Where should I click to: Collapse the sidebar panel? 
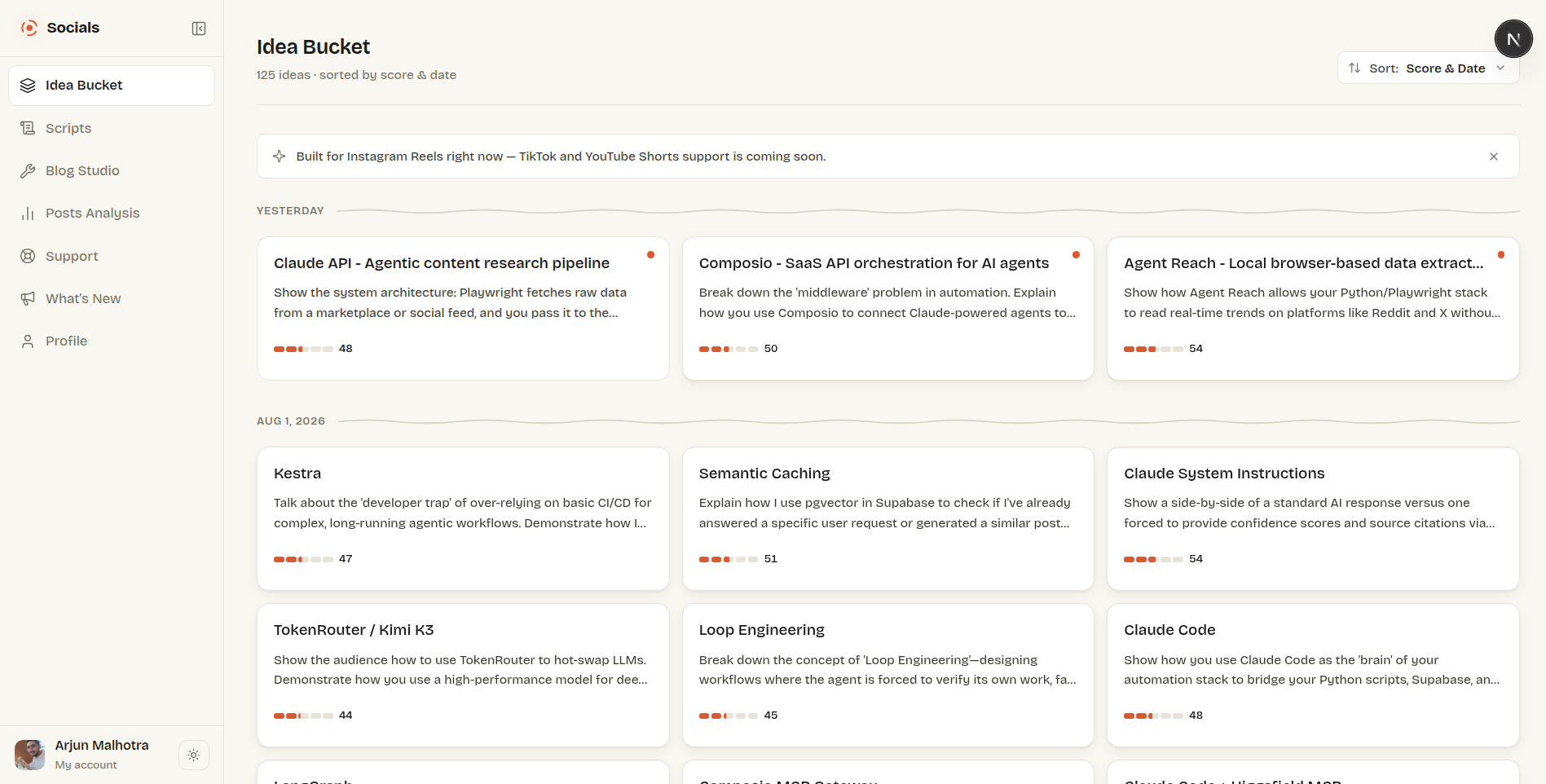(199, 29)
